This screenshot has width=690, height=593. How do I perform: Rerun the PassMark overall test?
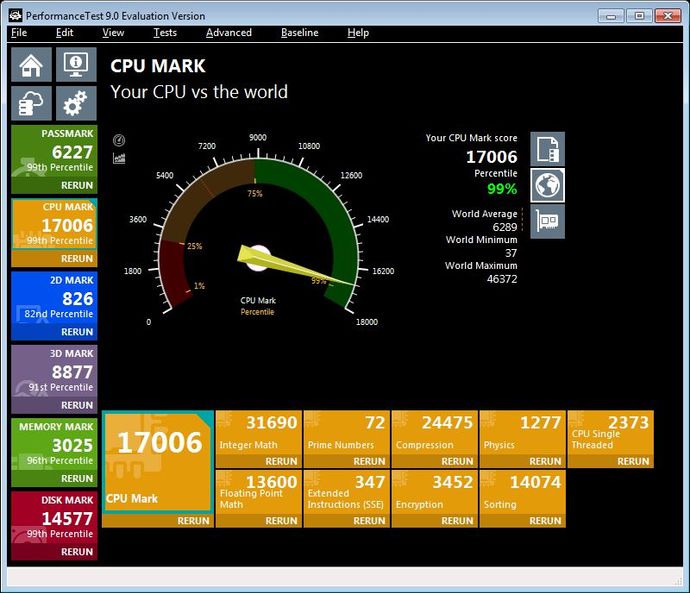click(x=77, y=185)
